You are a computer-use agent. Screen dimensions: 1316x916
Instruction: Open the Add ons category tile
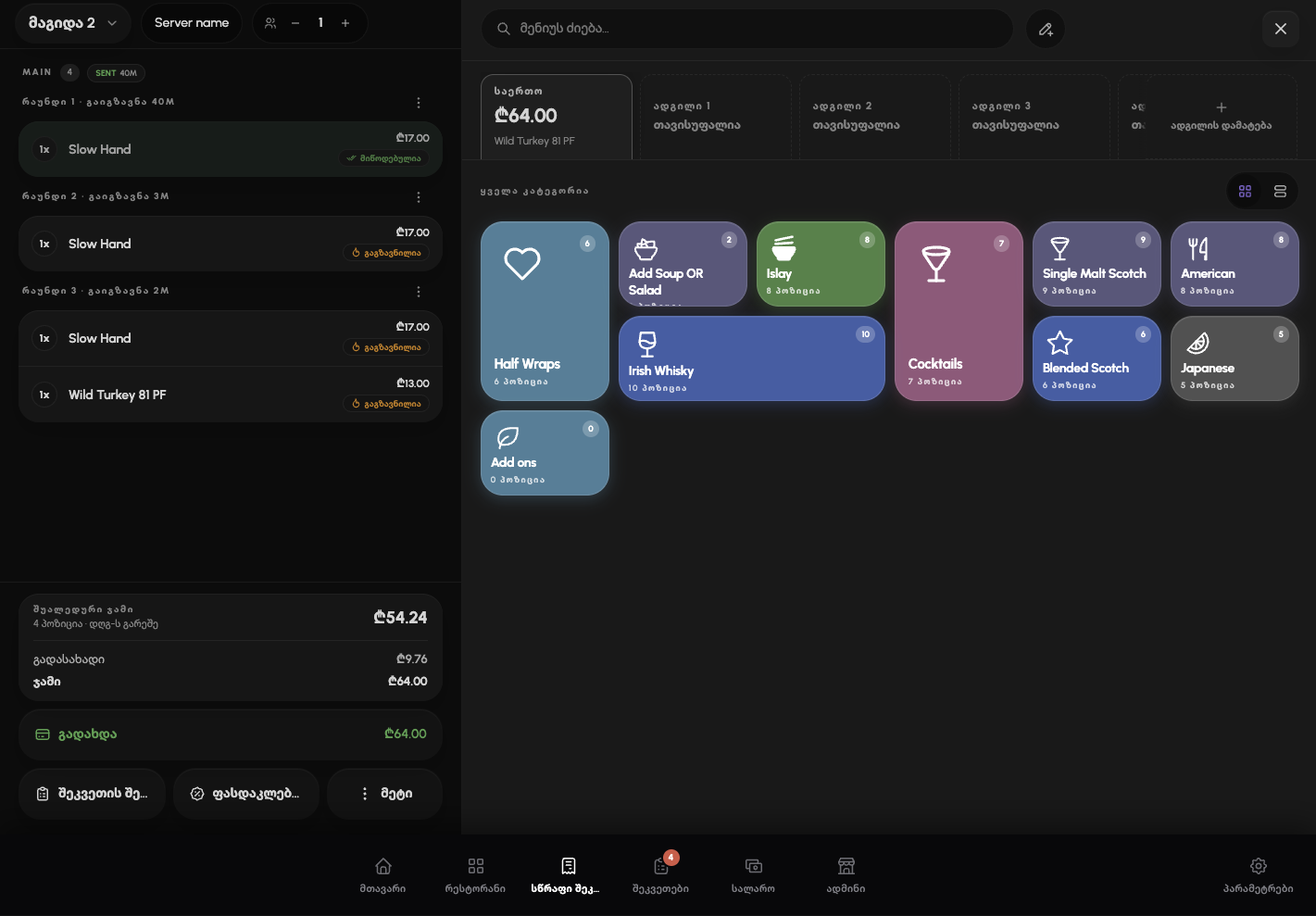(x=545, y=453)
